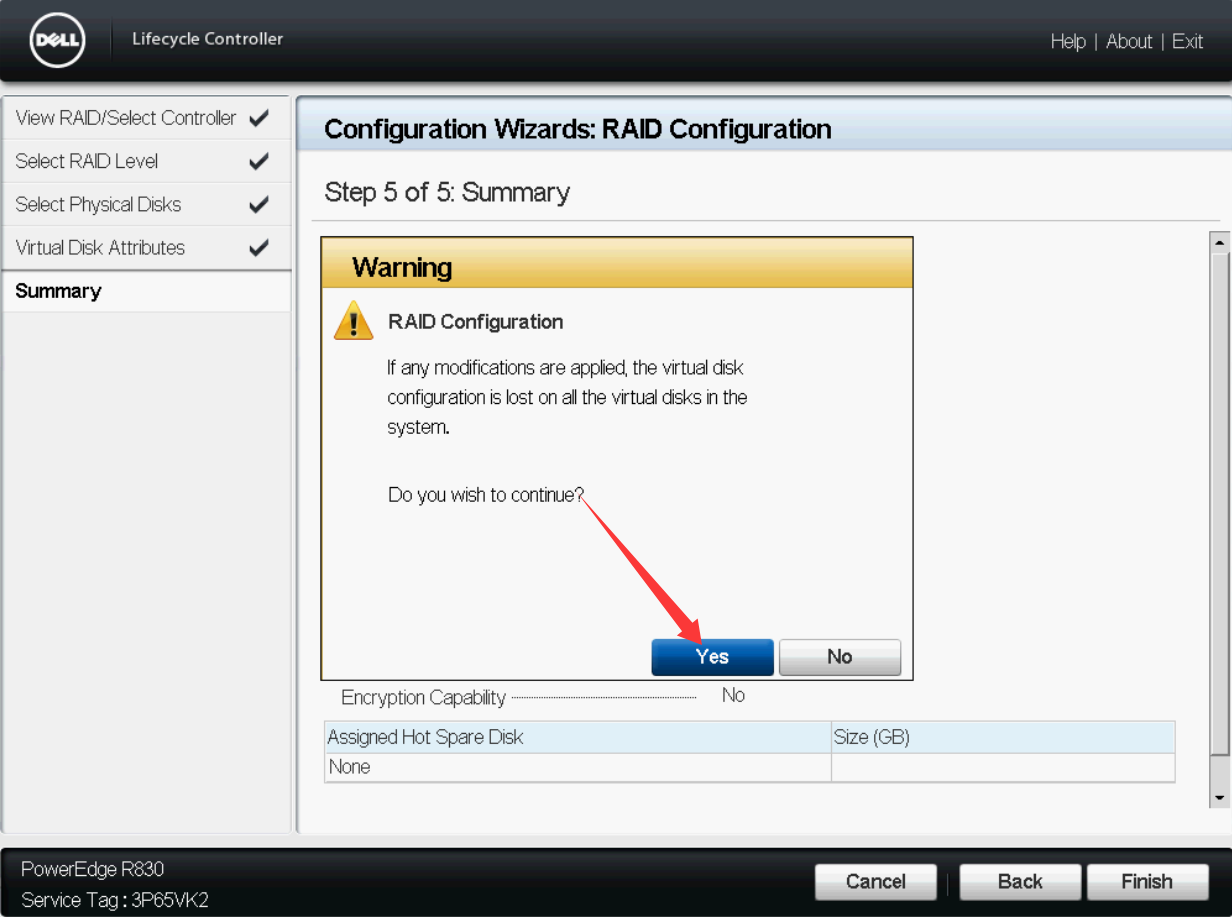
Task: Go Back to the previous step
Action: coord(1019,881)
